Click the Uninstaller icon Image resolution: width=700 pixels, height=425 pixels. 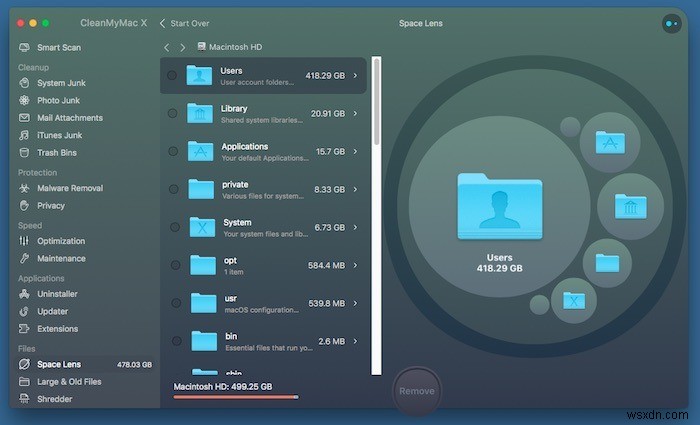24,293
